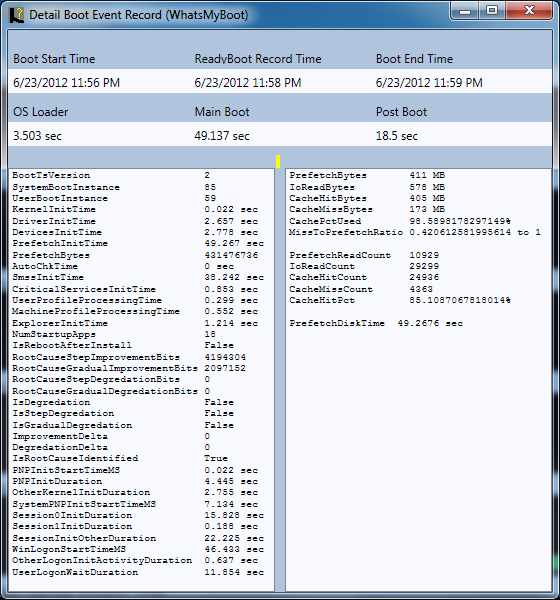Select the ImprovementDelta row

(x=111, y=437)
